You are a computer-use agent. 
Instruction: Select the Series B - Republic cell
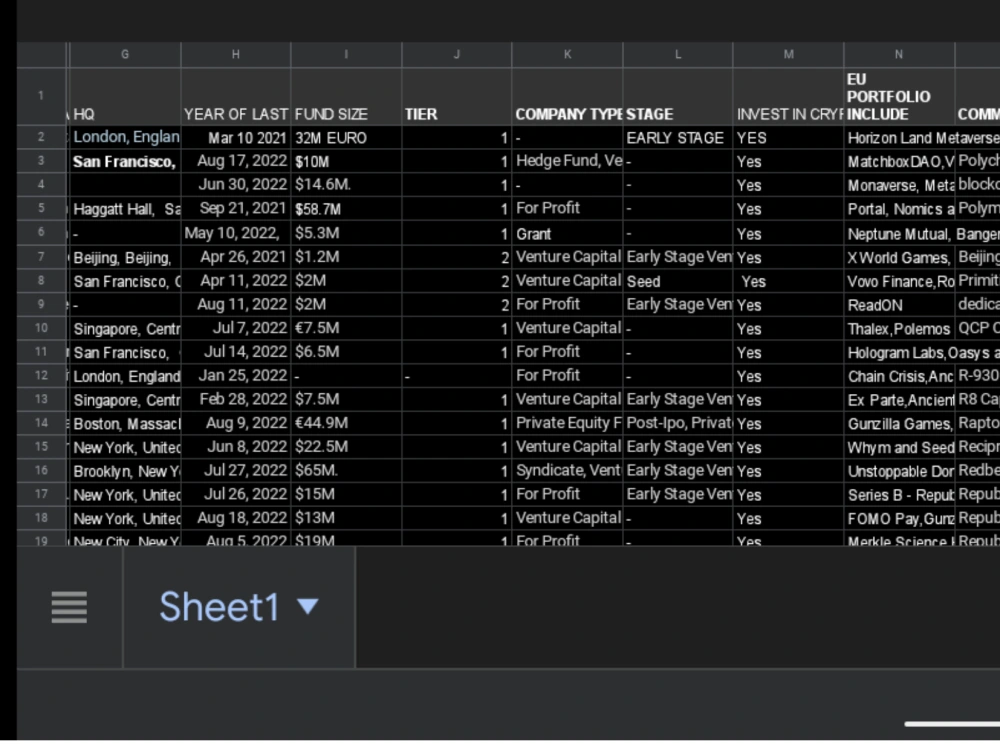899,494
